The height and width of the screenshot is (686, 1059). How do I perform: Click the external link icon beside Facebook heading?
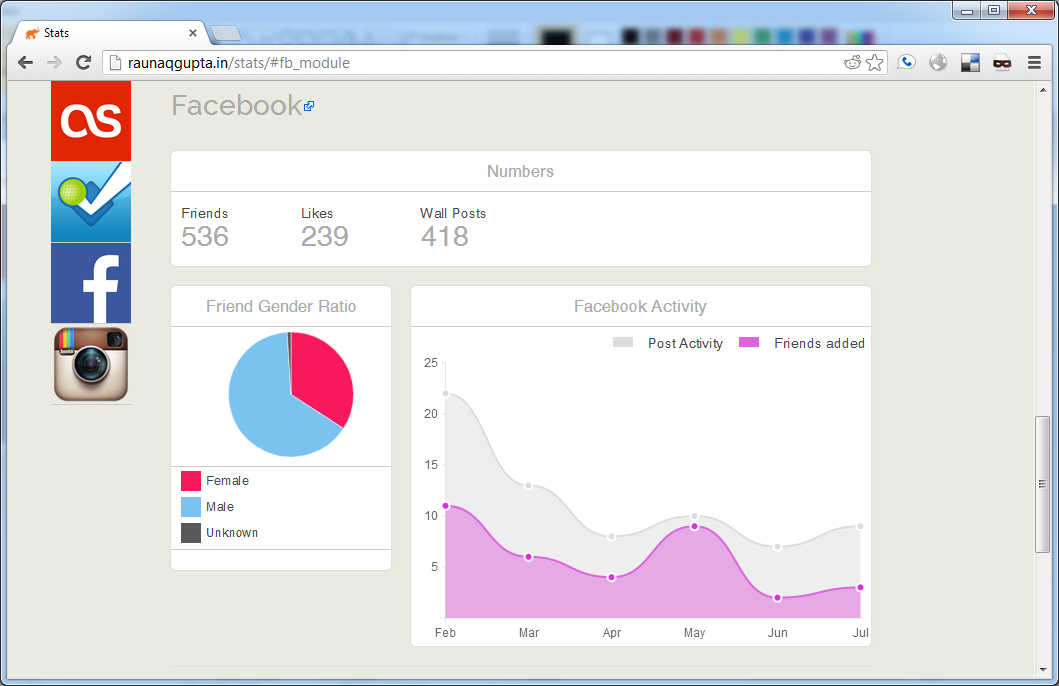tap(309, 106)
